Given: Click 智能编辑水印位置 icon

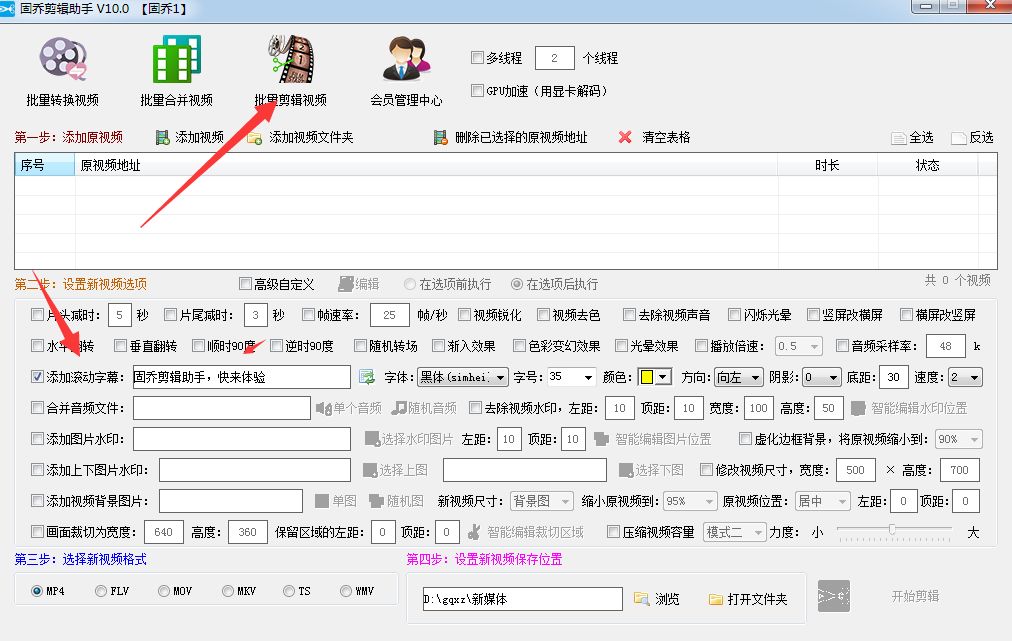Looking at the screenshot, I should point(858,408).
